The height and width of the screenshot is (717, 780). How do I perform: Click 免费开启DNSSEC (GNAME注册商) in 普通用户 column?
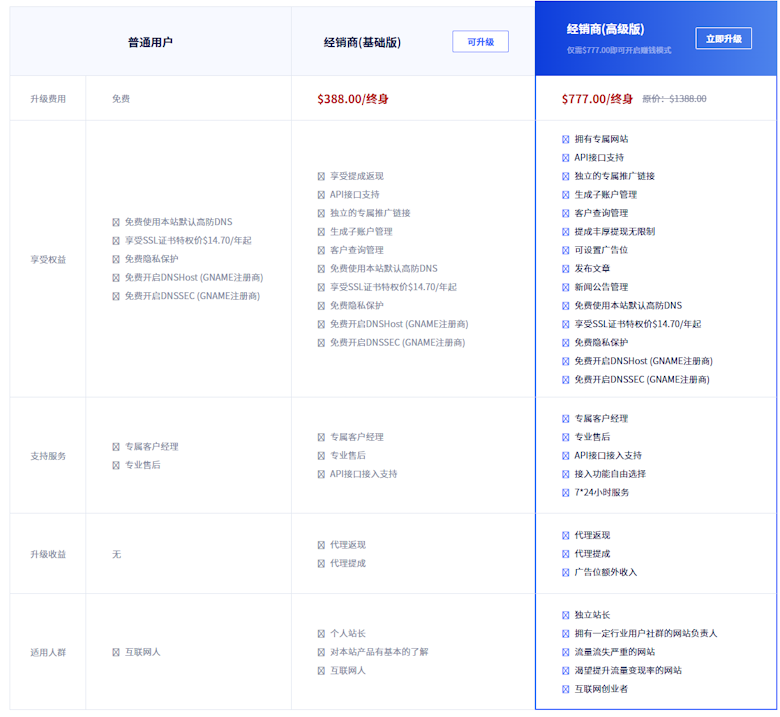192,296
